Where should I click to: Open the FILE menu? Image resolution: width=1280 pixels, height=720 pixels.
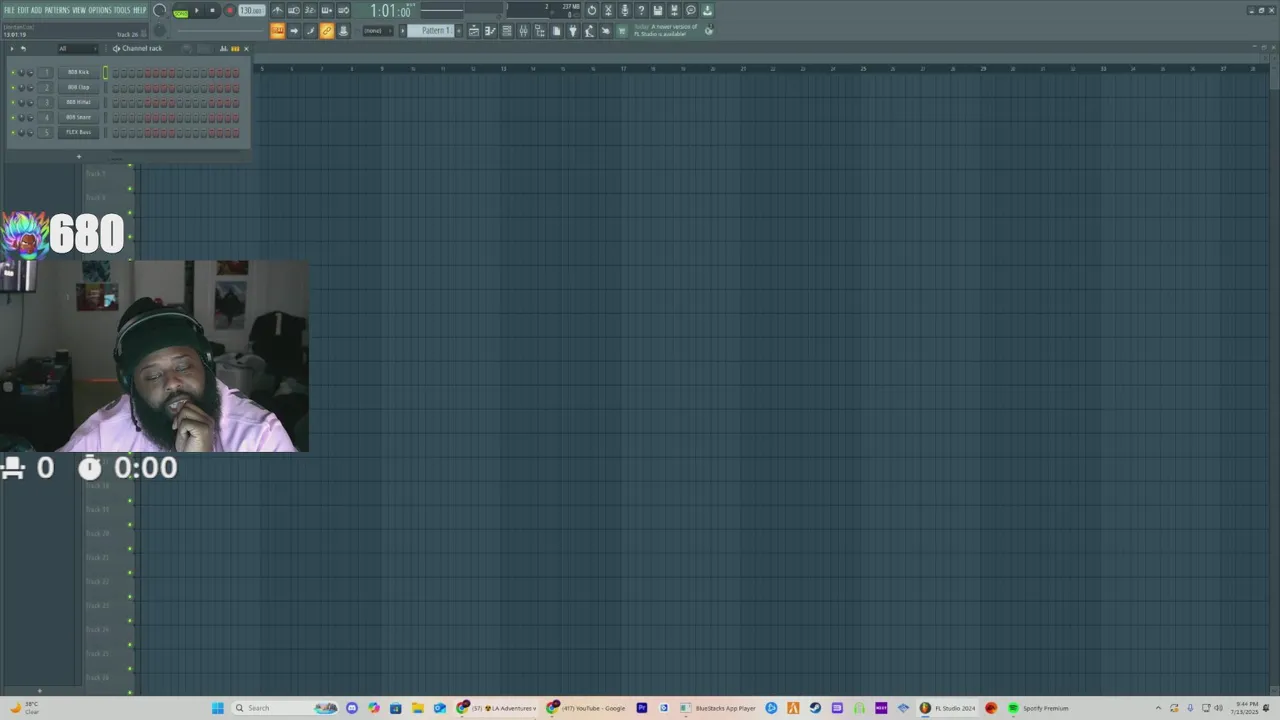coord(10,10)
